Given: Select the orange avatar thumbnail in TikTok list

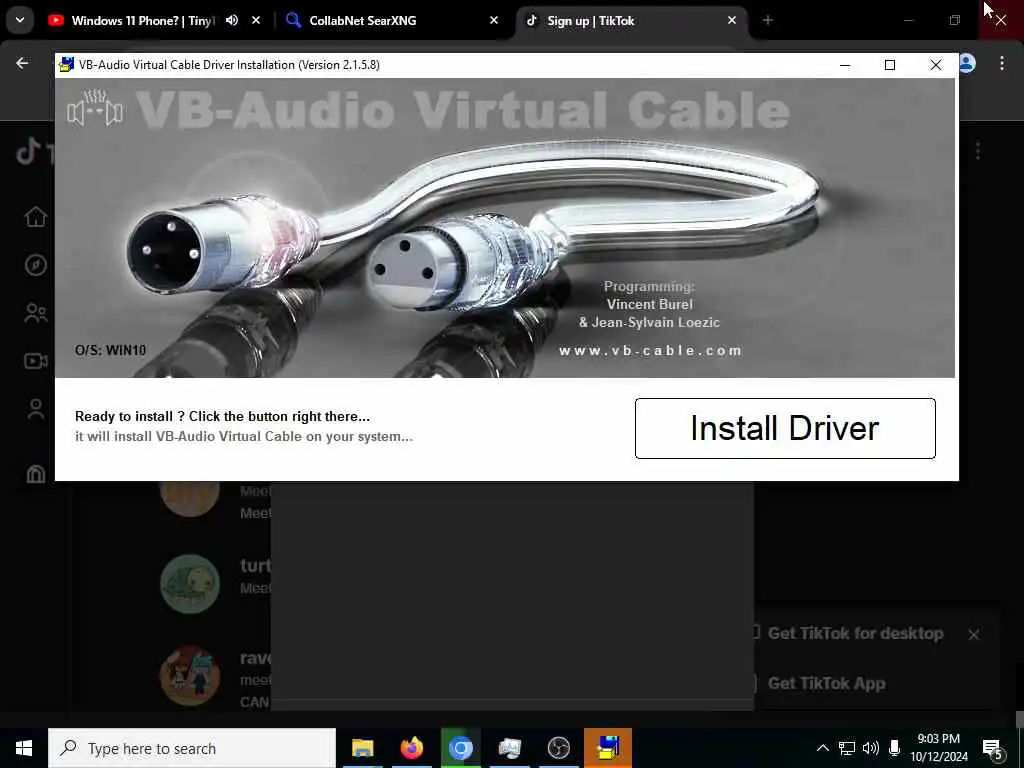Looking at the screenshot, I should pos(190,499).
